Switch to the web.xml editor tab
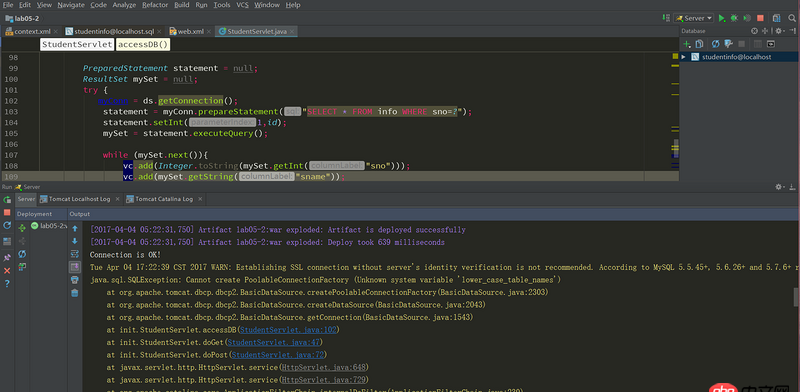800x392 pixels. 188,32
